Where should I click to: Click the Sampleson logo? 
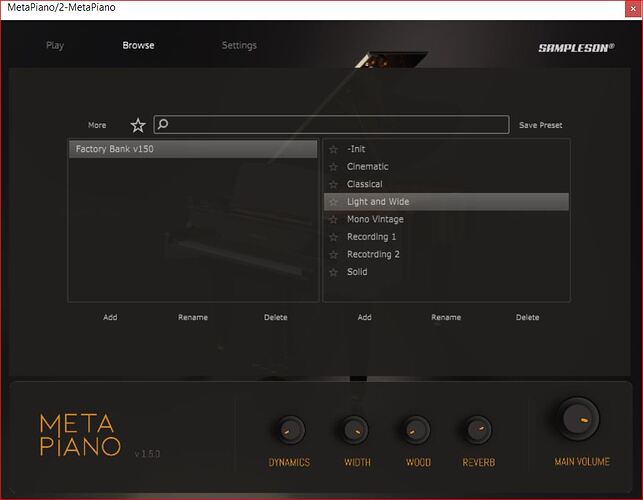point(576,48)
